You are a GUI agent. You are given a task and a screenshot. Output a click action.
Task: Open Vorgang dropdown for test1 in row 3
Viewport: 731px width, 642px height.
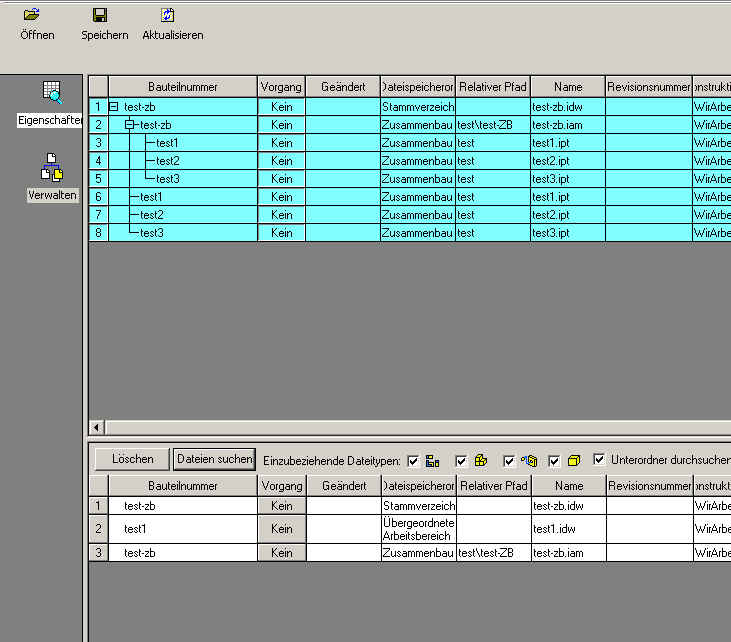(281, 143)
